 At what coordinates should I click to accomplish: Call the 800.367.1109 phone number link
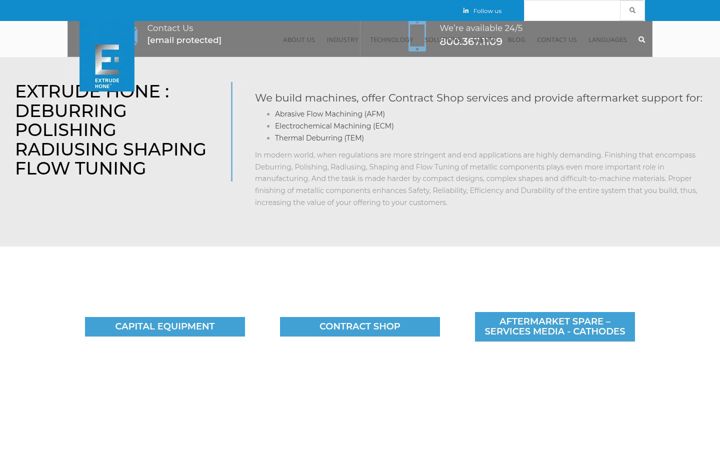[471, 41]
